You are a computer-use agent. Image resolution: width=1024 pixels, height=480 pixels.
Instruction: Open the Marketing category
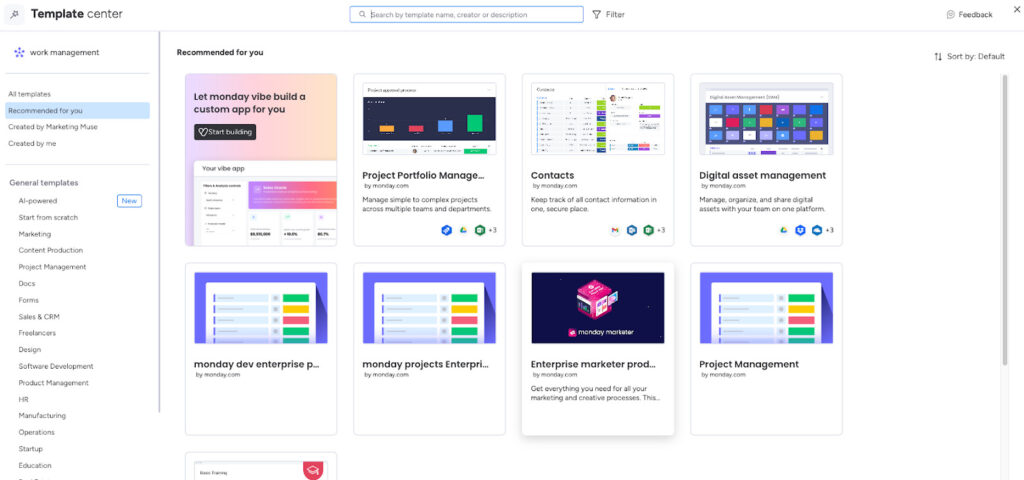point(35,234)
